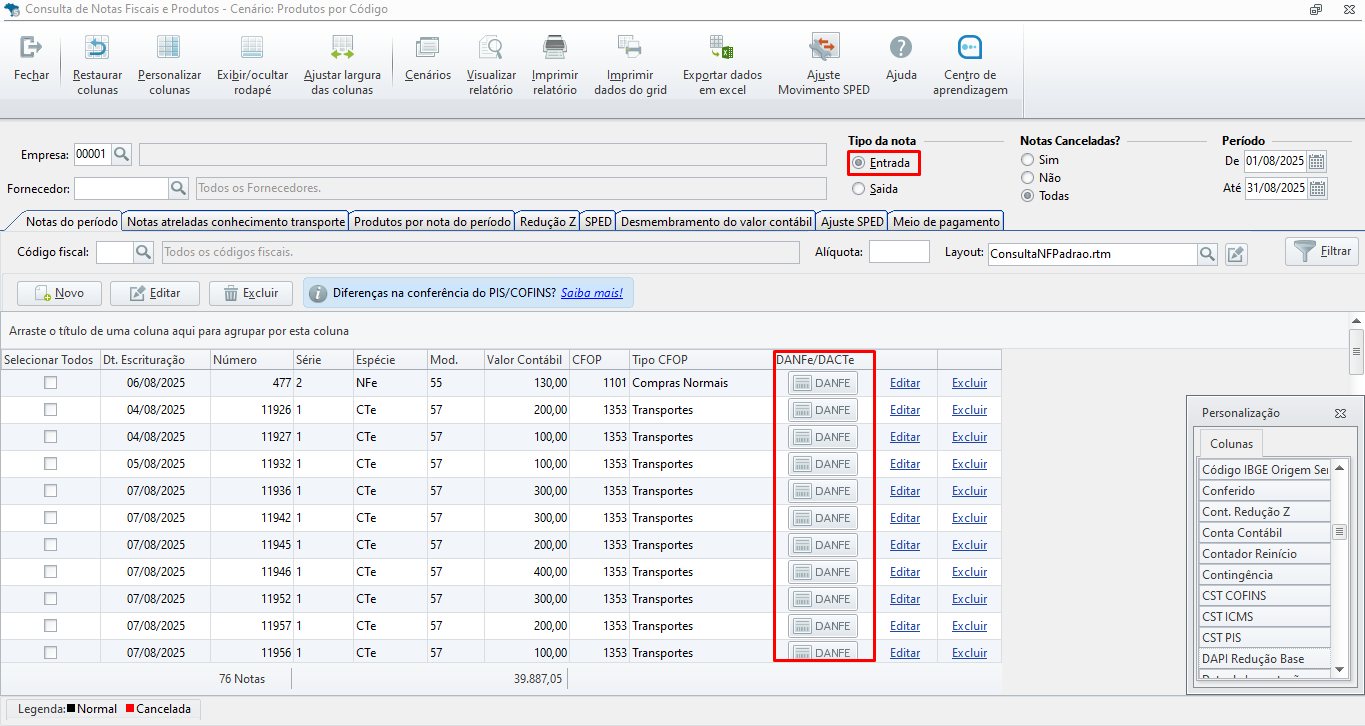Click the Visualizar relatório toolbar icon
Screen dimensions: 1365x726
click(x=491, y=47)
